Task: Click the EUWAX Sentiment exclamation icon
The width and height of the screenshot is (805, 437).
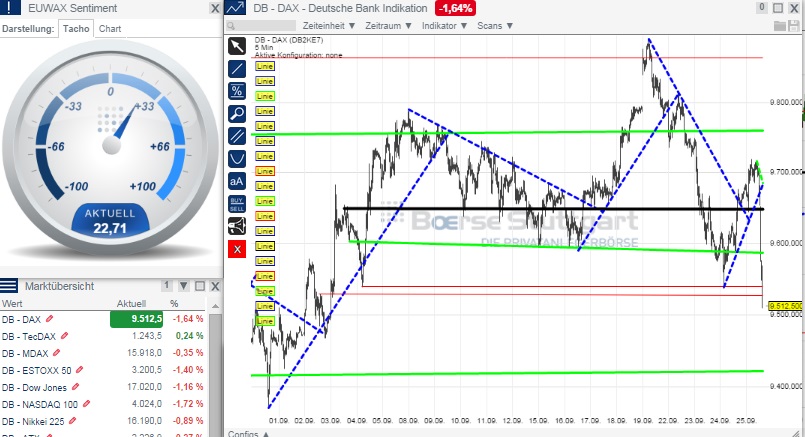Action: [x=10, y=8]
